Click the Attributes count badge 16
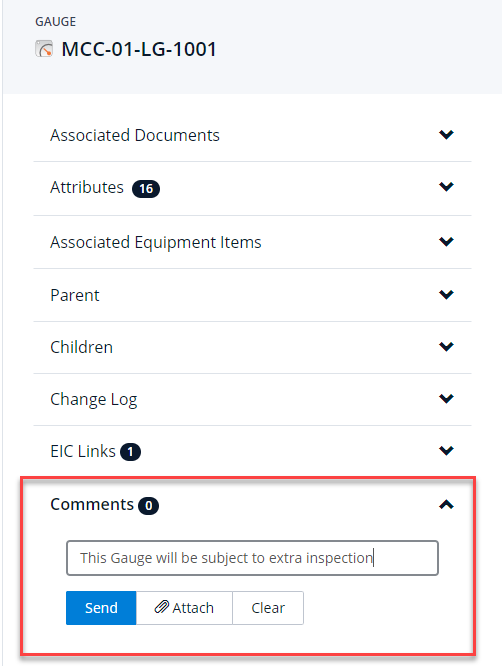This screenshot has height=666, width=502. click(x=146, y=189)
